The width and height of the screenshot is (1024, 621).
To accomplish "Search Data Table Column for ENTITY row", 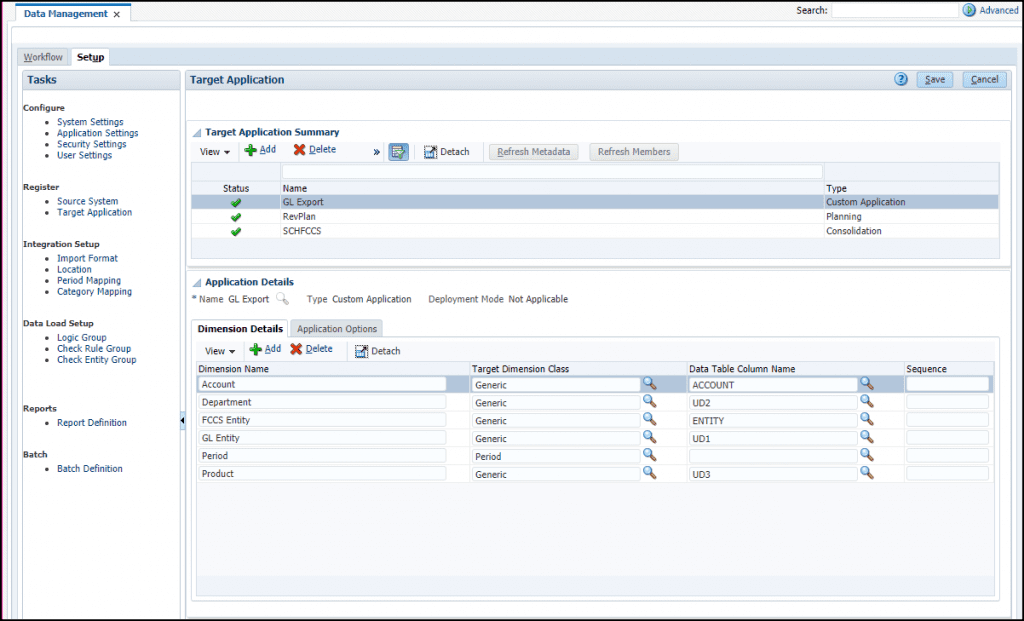I will 867,419.
